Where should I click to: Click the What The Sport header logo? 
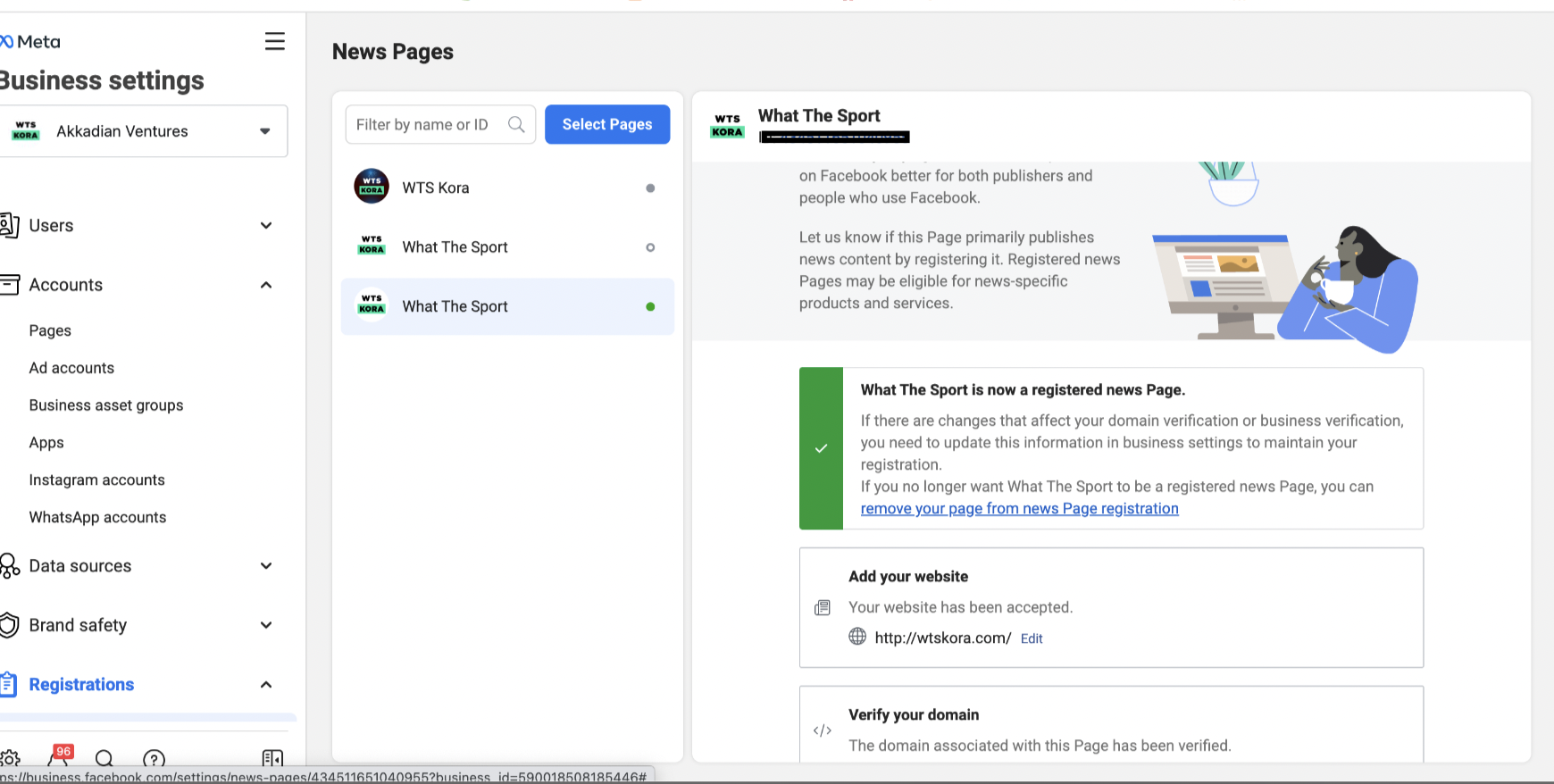[727, 125]
